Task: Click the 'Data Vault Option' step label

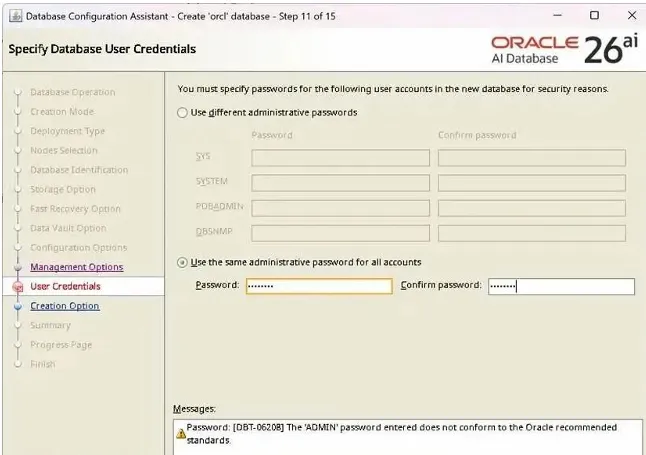Action: coord(68,228)
